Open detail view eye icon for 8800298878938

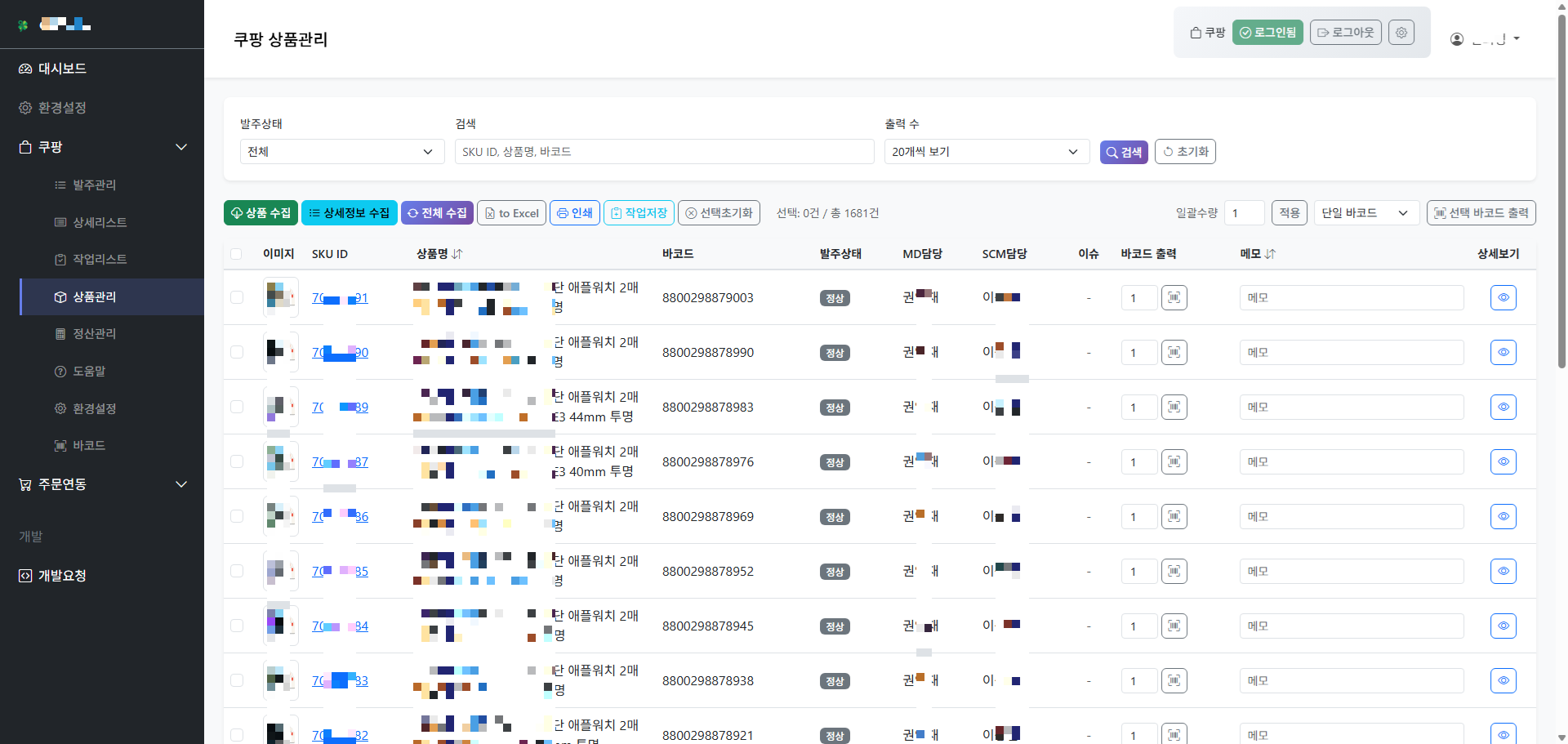click(x=1503, y=680)
